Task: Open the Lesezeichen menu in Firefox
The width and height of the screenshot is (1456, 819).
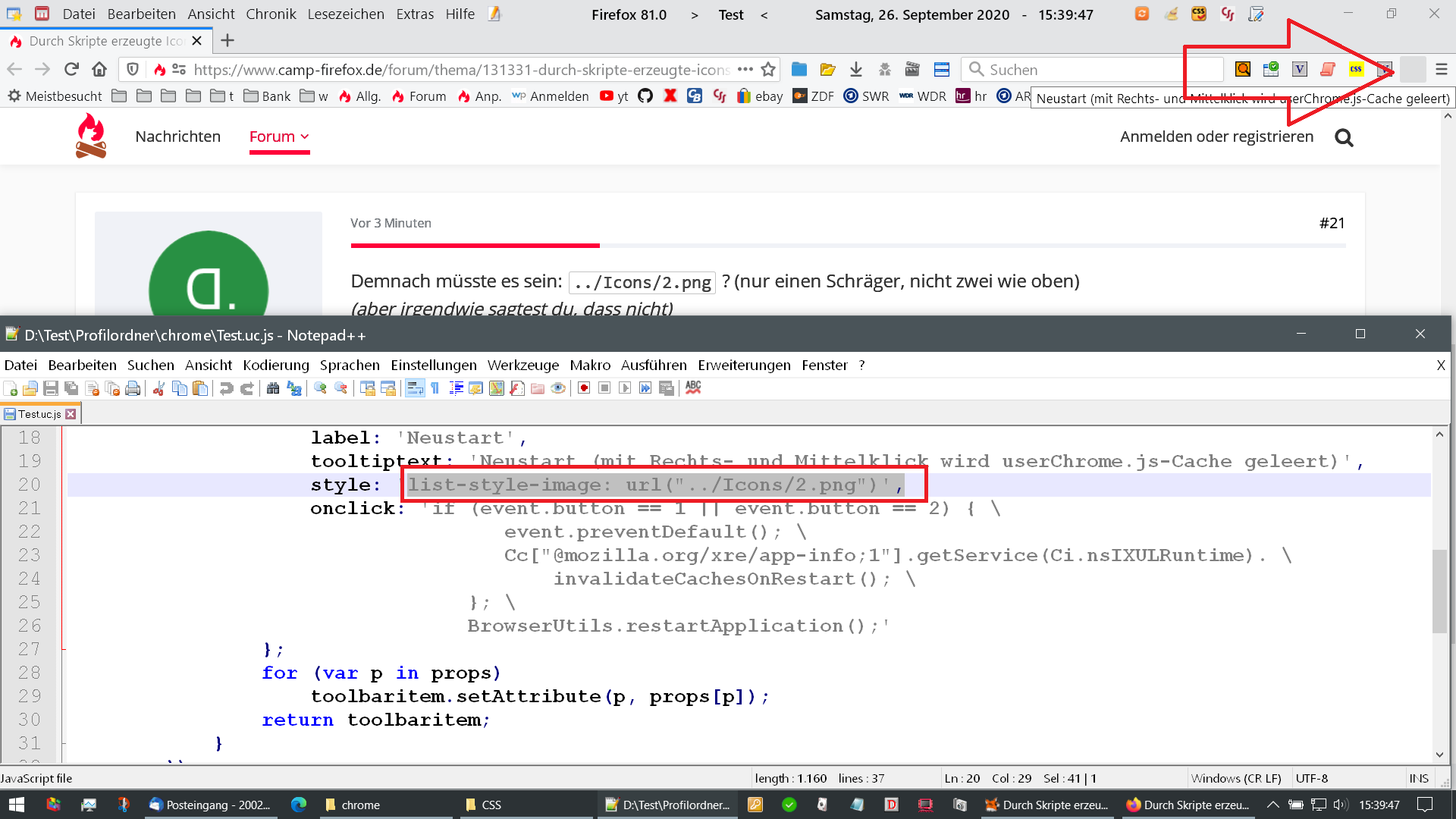Action: [346, 14]
